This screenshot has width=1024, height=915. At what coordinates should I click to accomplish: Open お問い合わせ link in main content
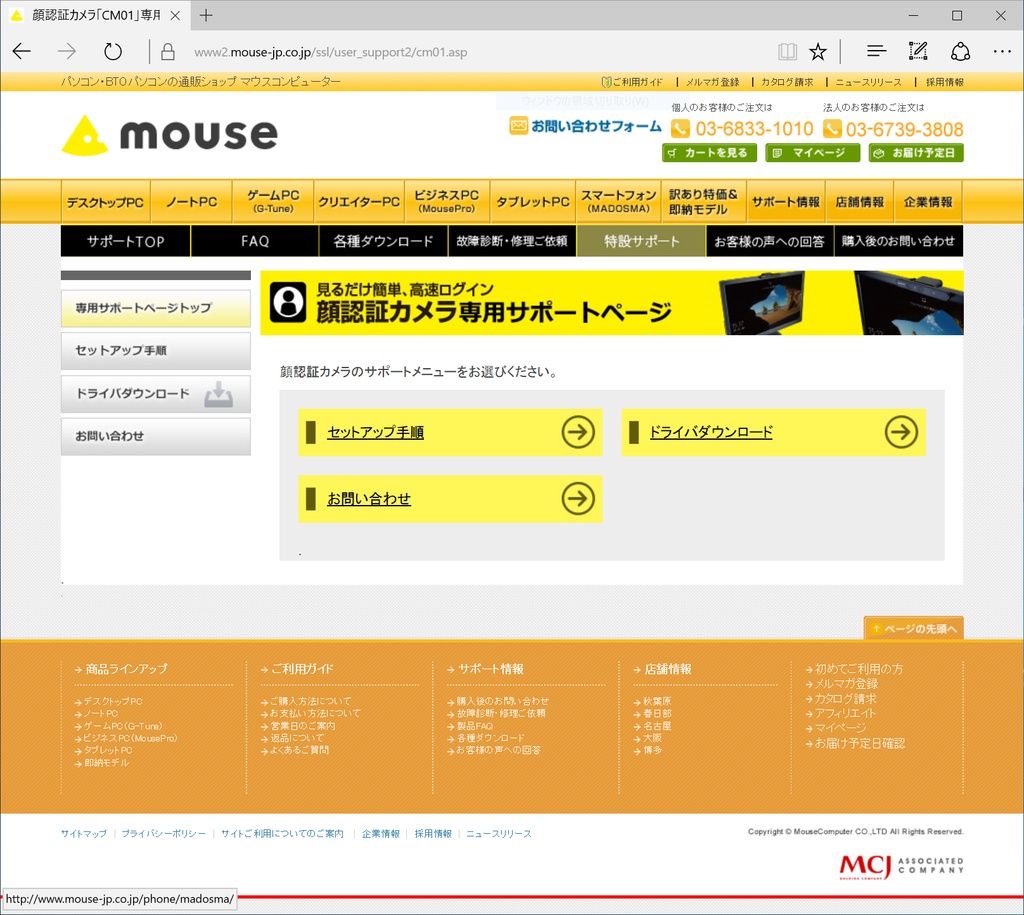(369, 499)
